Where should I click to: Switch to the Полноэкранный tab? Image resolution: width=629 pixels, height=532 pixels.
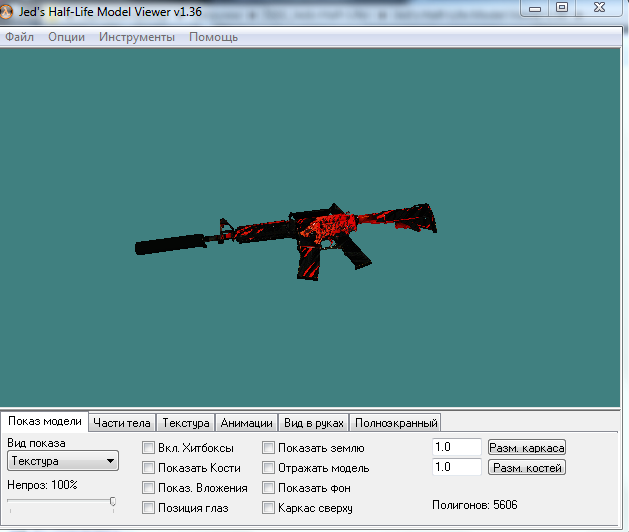396,423
